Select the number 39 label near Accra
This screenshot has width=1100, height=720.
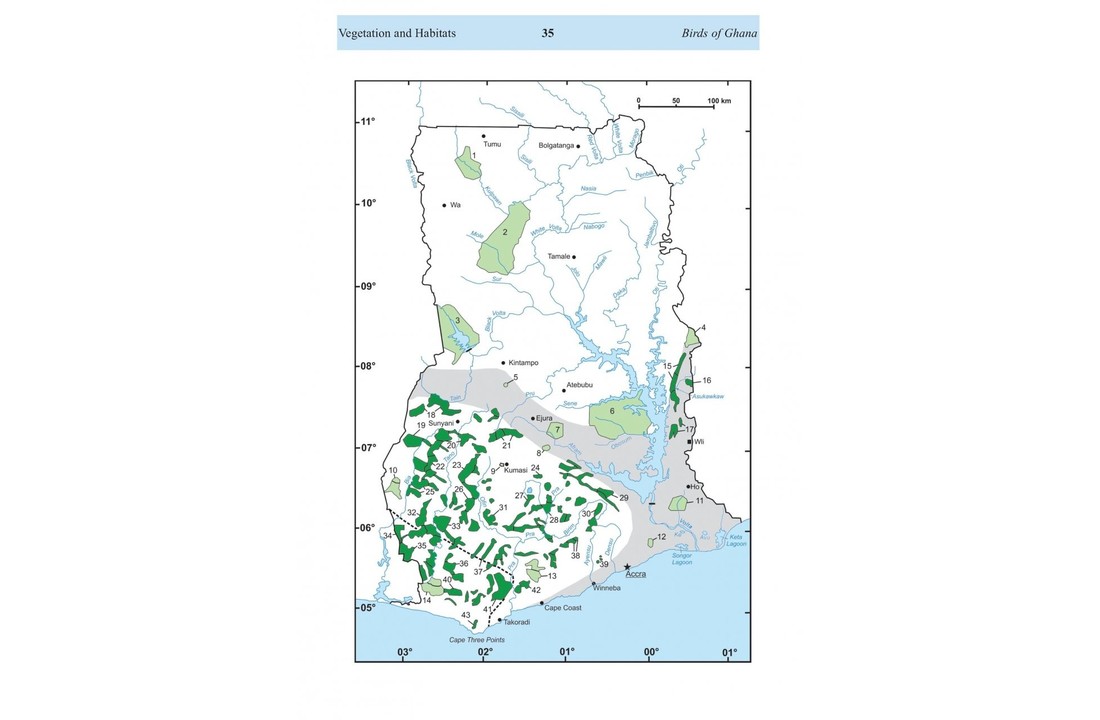click(x=604, y=564)
